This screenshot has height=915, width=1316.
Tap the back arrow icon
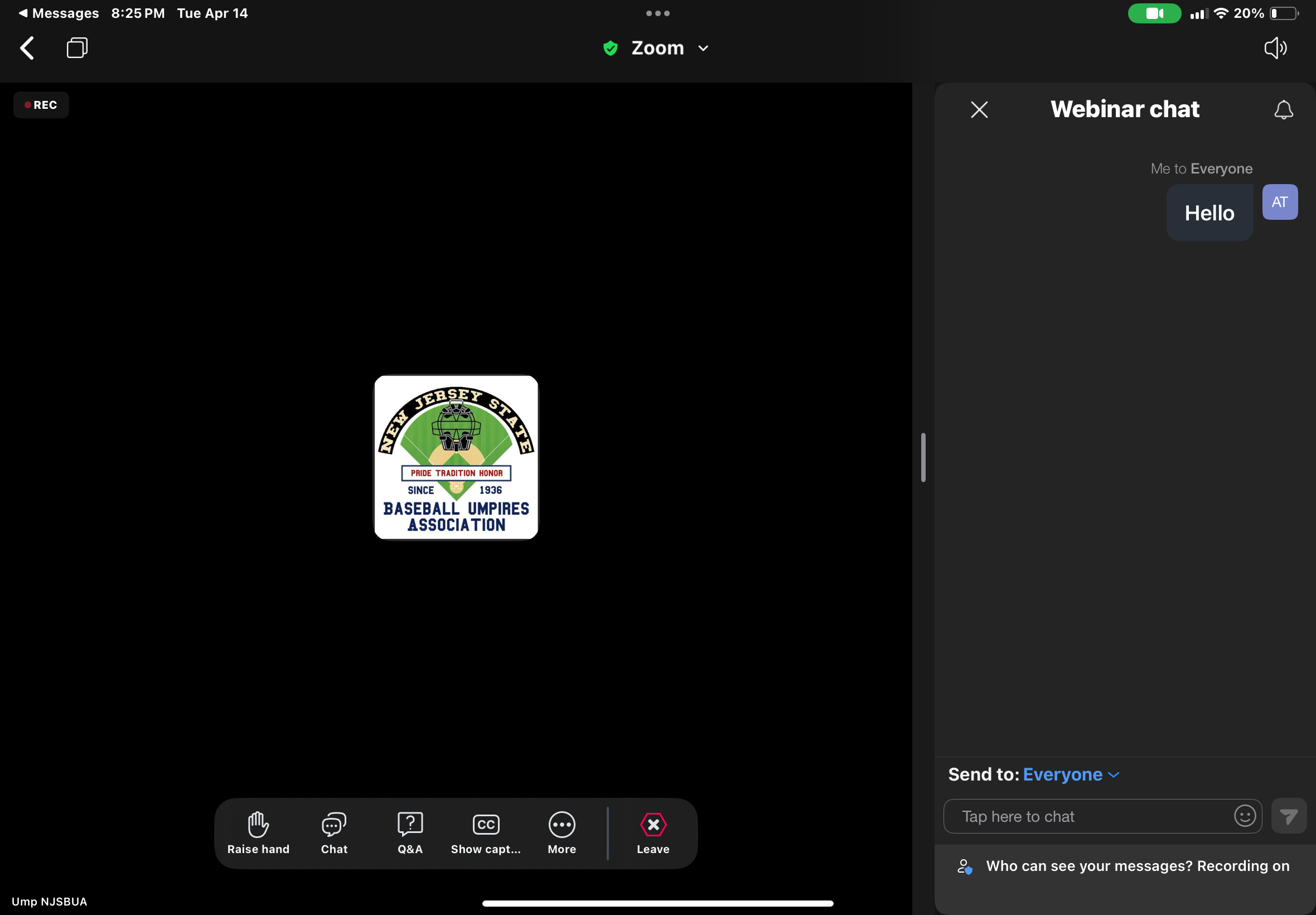(27, 48)
